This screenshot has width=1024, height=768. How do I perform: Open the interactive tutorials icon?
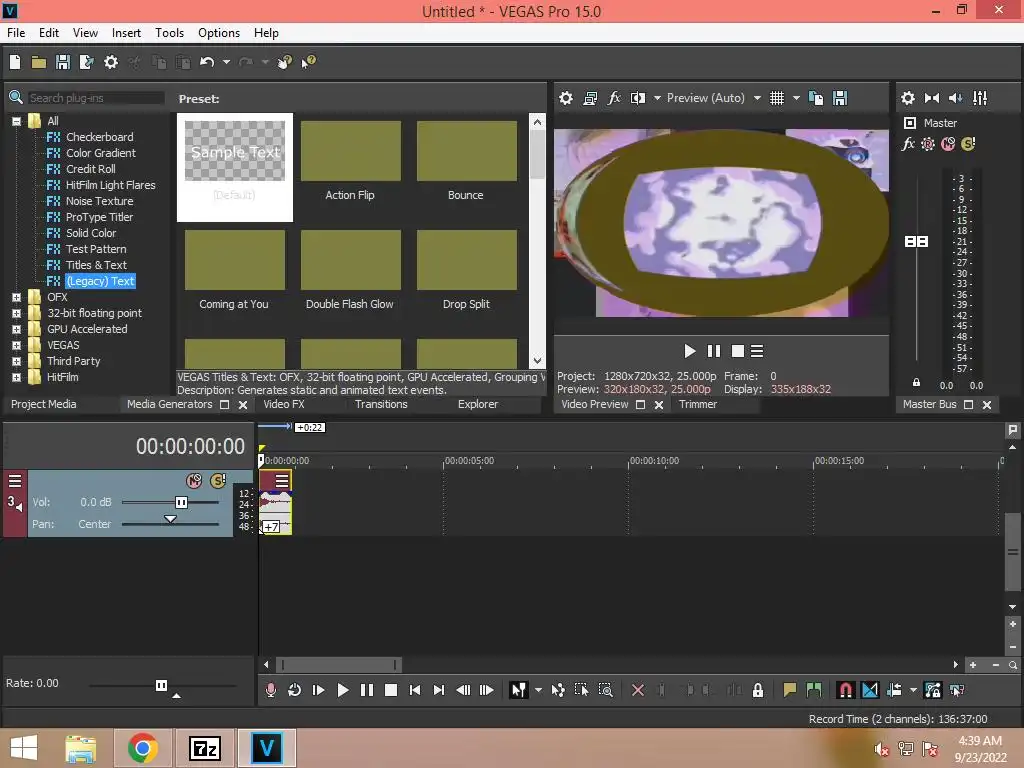(285, 62)
